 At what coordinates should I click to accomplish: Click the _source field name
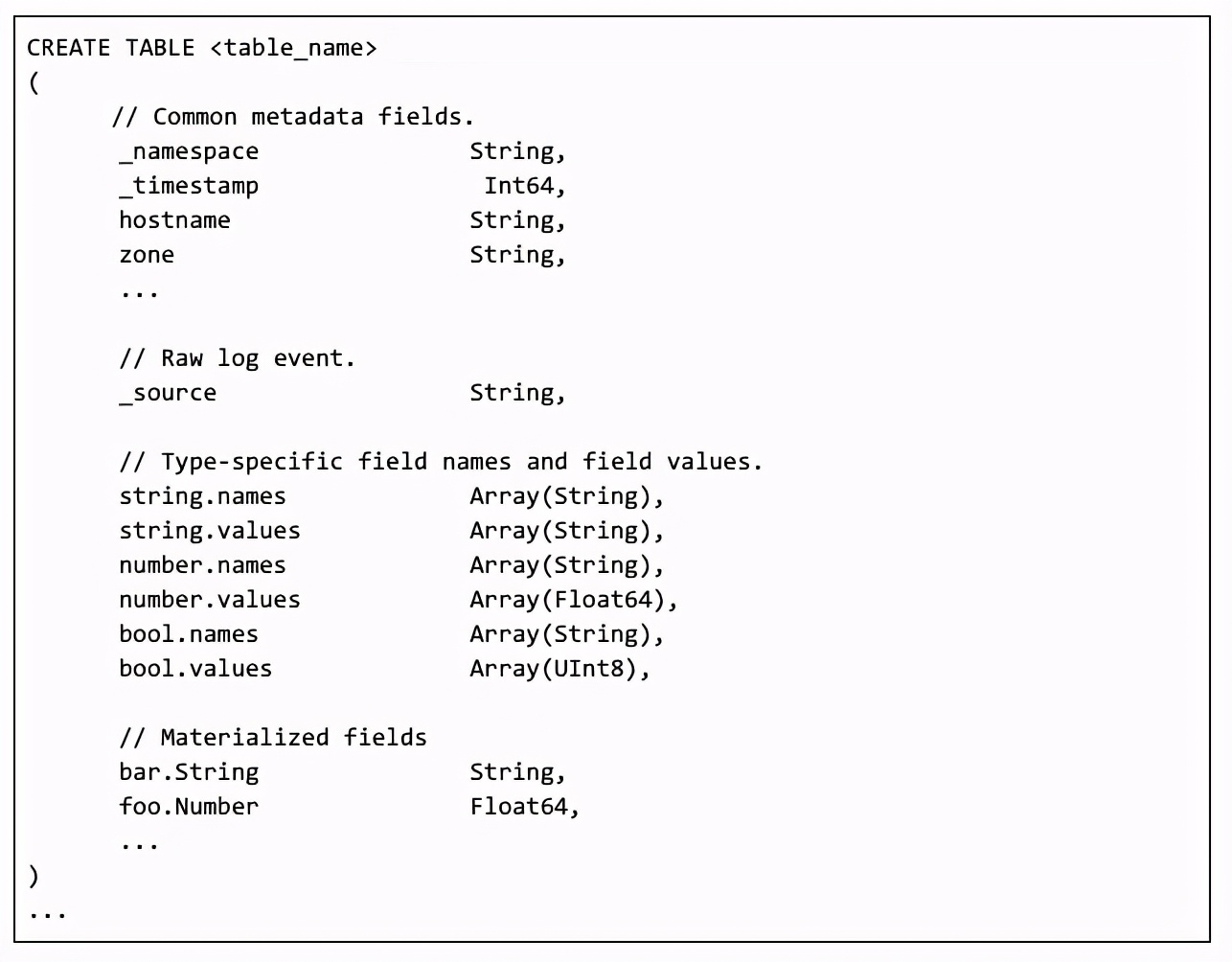168,393
